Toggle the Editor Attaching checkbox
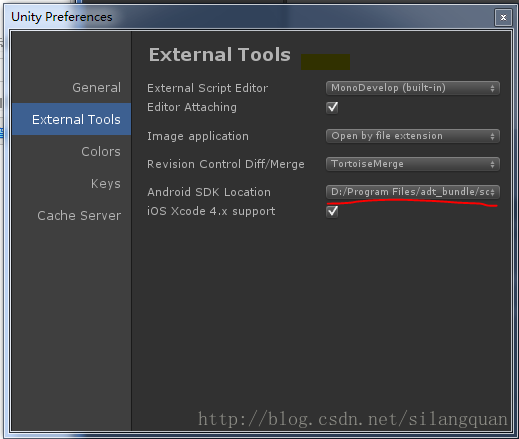This screenshot has width=519, height=439. [x=332, y=107]
